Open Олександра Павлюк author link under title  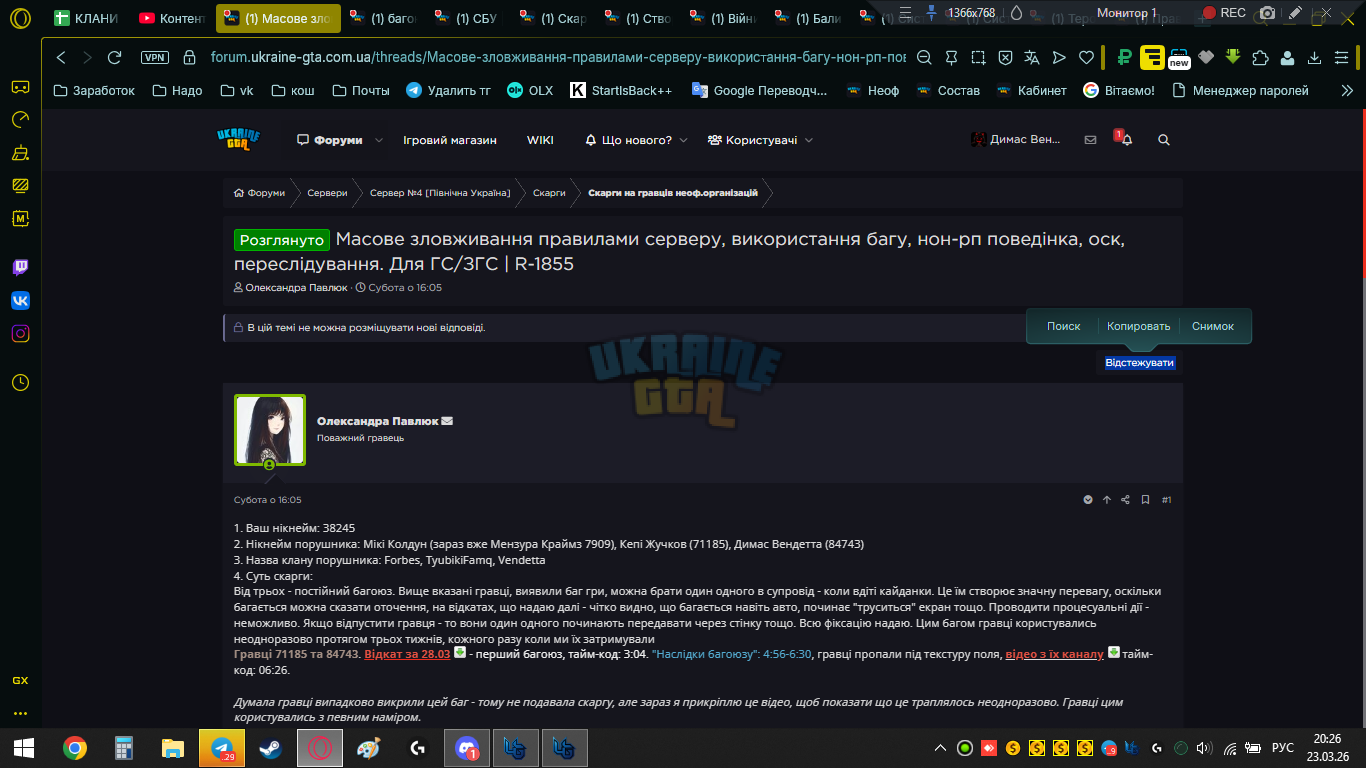click(296, 287)
